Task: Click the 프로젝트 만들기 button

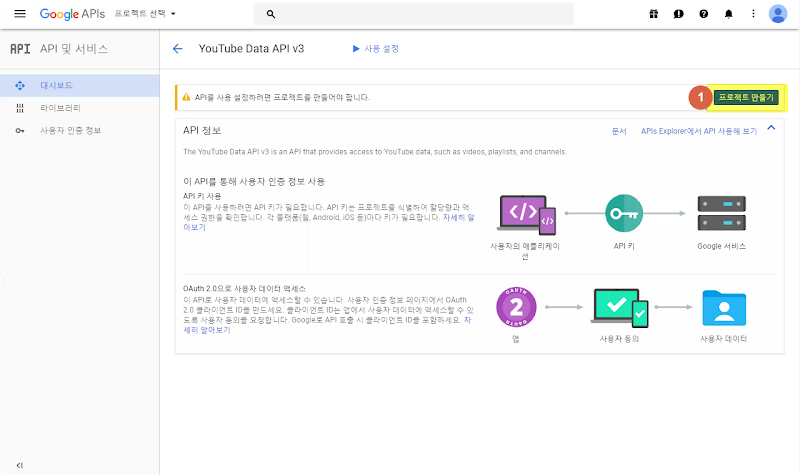Action: (746, 97)
